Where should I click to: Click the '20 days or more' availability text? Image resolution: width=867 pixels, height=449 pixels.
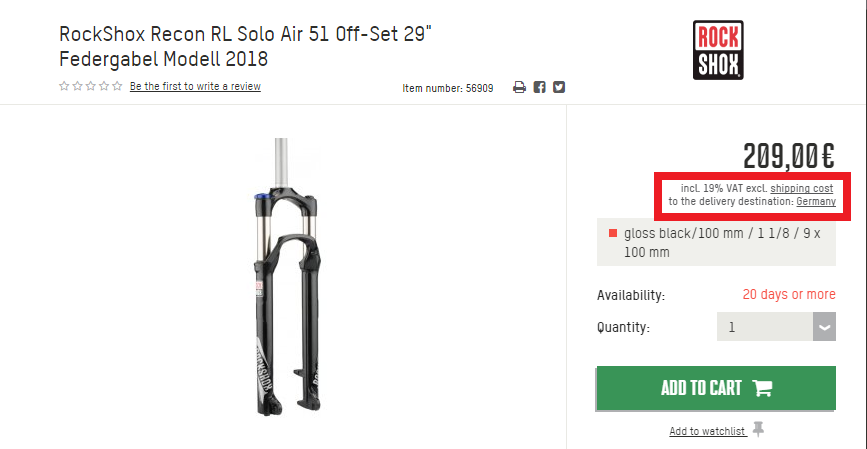(788, 295)
